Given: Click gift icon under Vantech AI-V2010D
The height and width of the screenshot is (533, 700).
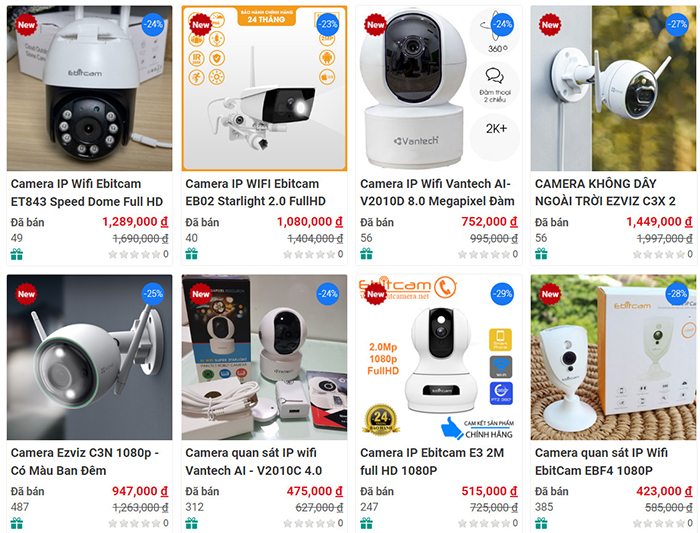Looking at the screenshot, I should (x=367, y=254).
